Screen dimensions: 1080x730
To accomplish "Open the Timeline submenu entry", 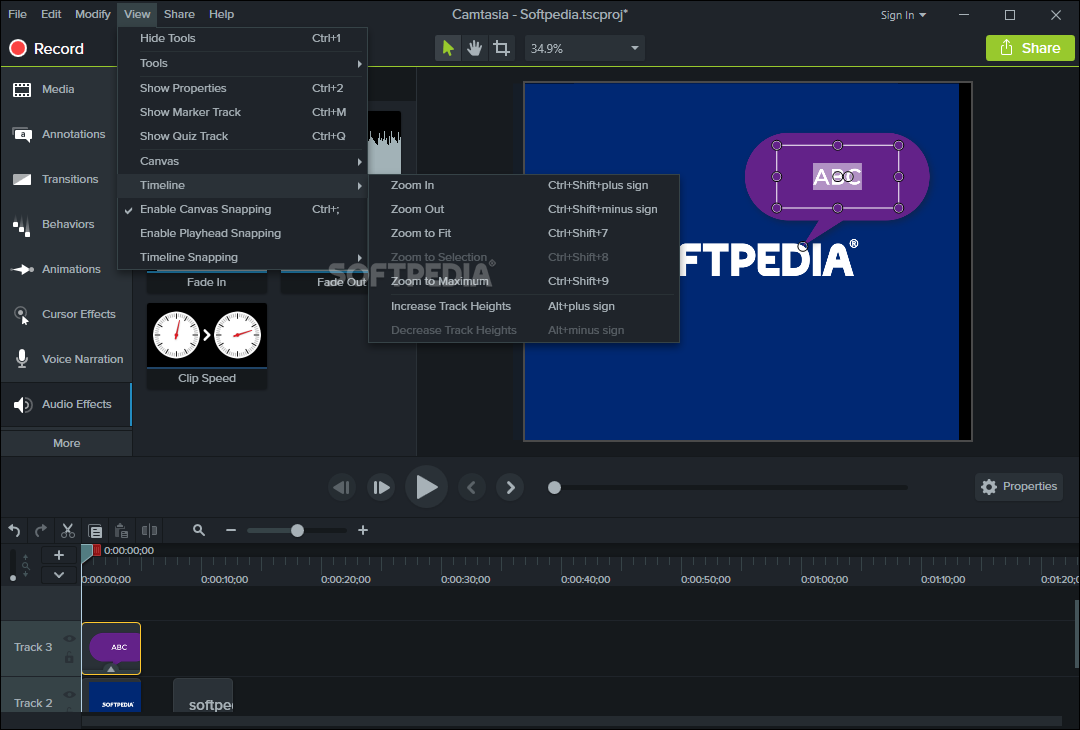I will 242,185.
